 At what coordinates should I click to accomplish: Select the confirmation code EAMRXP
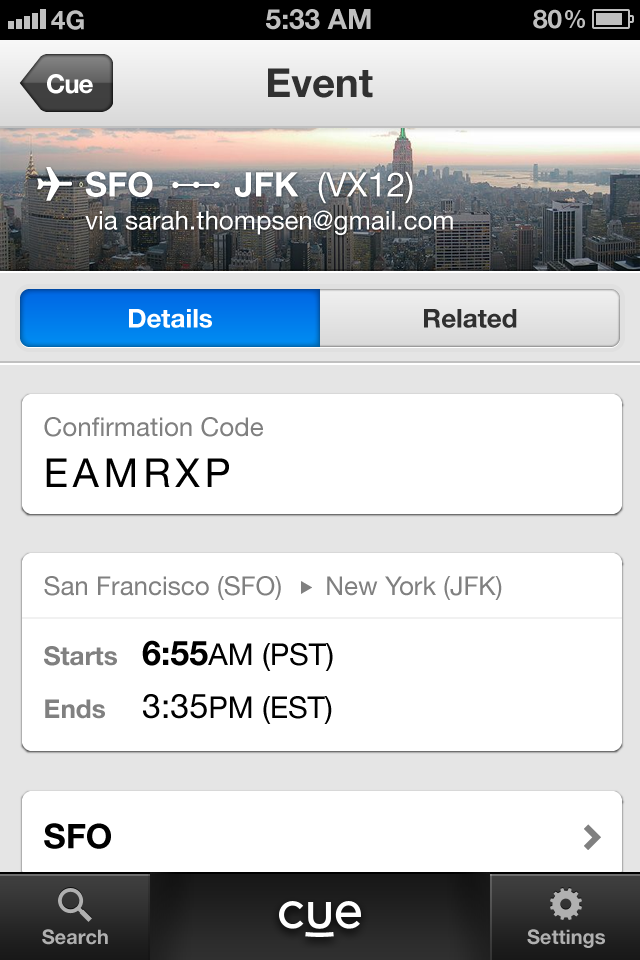click(x=138, y=474)
